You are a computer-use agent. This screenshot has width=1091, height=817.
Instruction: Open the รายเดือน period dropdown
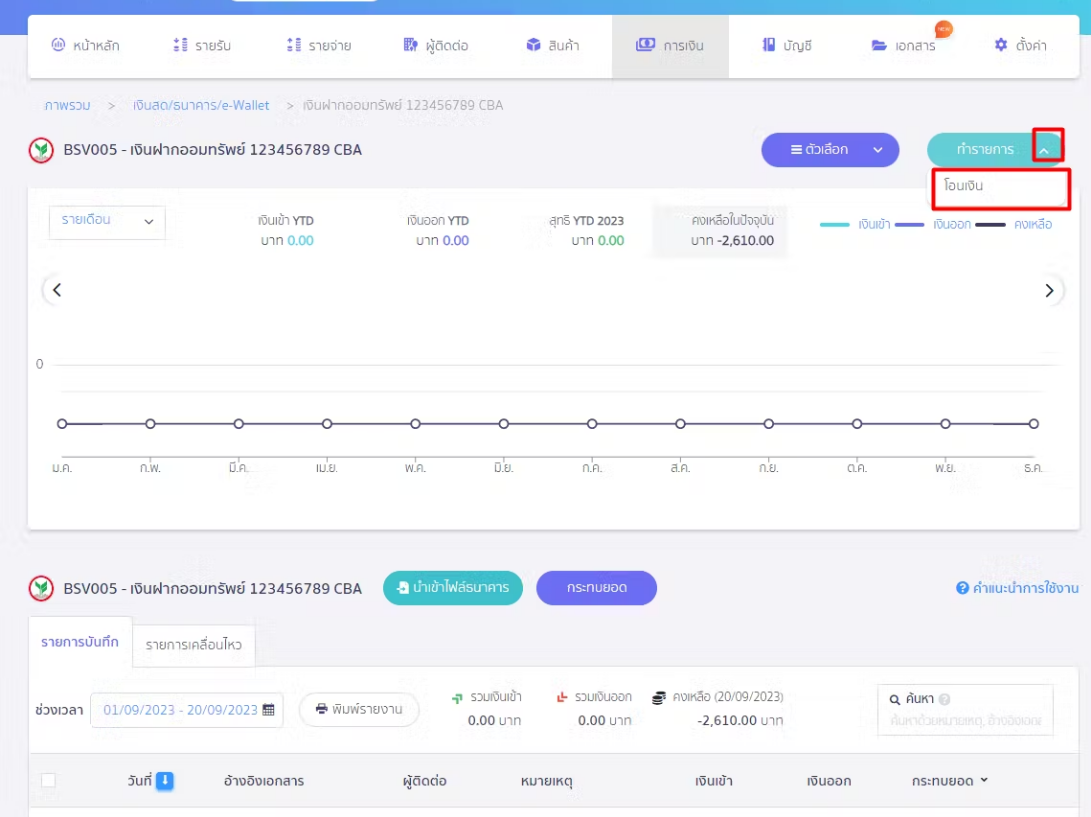tap(107, 221)
